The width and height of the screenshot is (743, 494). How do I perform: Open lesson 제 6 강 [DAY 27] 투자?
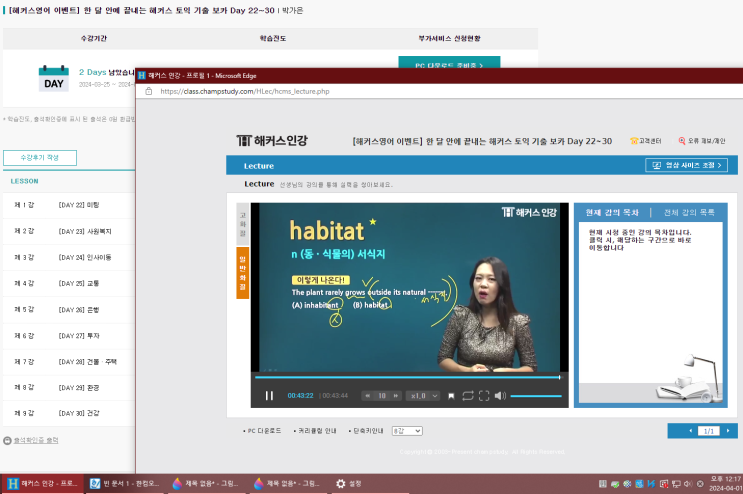69,336
